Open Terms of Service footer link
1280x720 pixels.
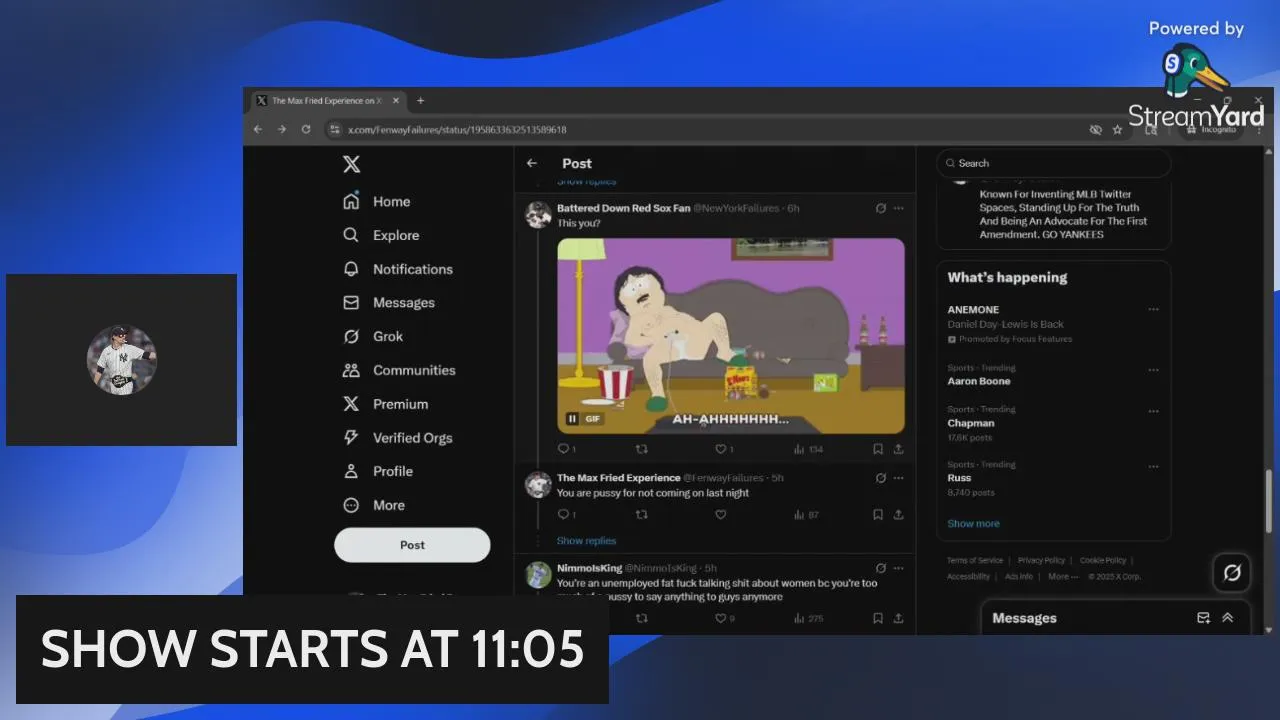coord(975,561)
